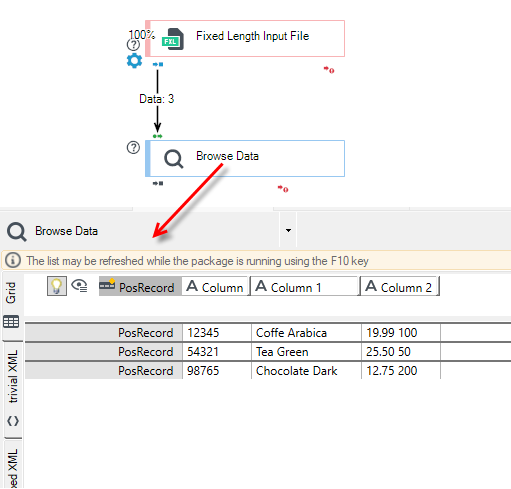Click the F10 refresh notice text

(x=197, y=261)
